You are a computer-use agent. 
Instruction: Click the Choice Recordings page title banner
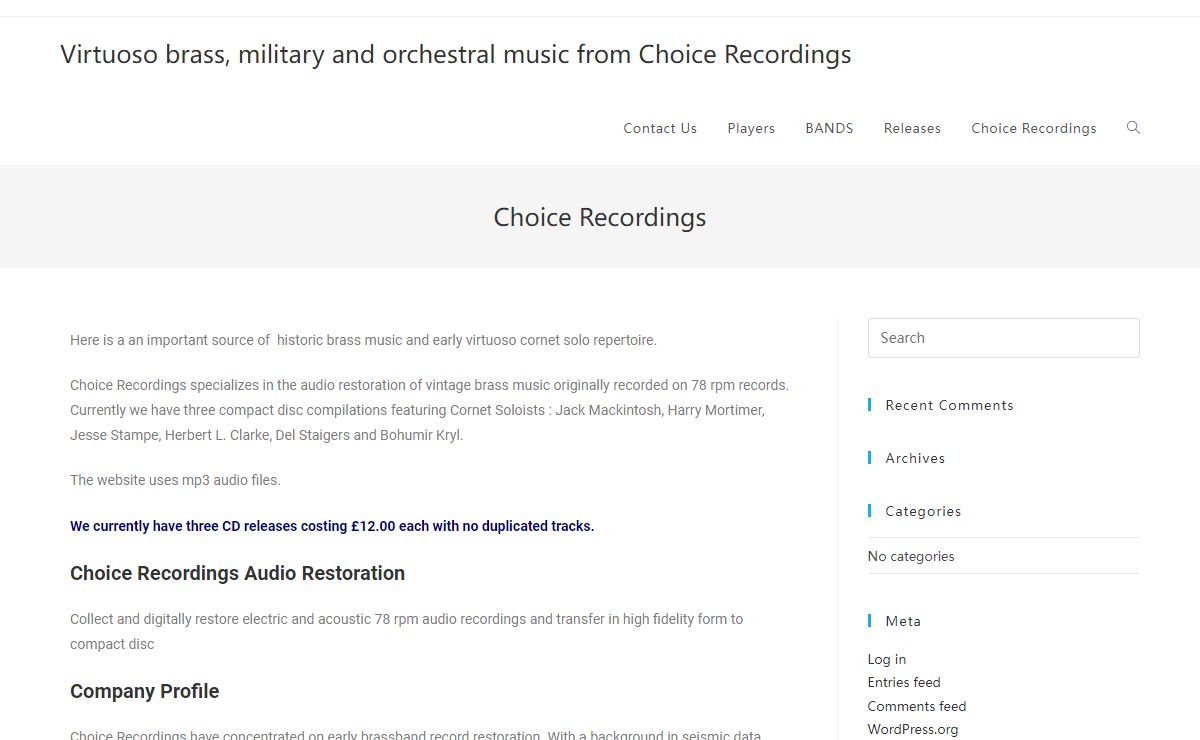600,217
